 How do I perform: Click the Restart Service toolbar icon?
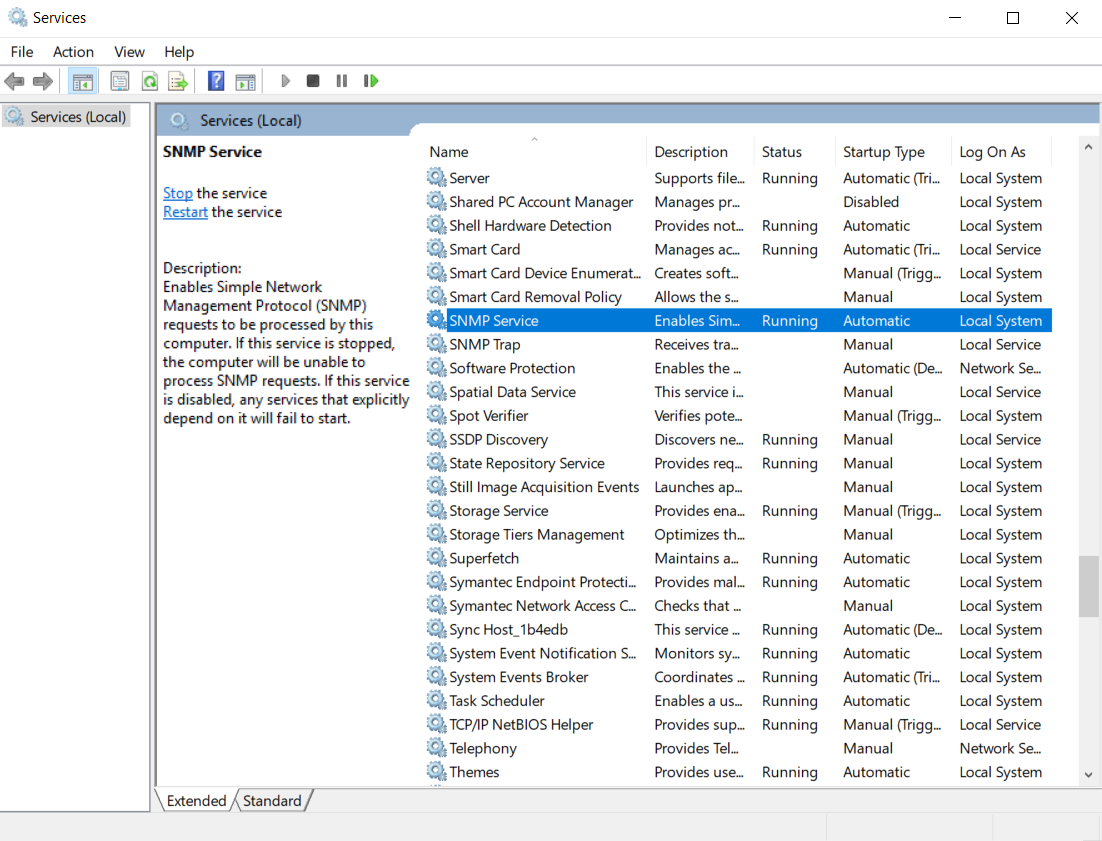click(x=371, y=81)
